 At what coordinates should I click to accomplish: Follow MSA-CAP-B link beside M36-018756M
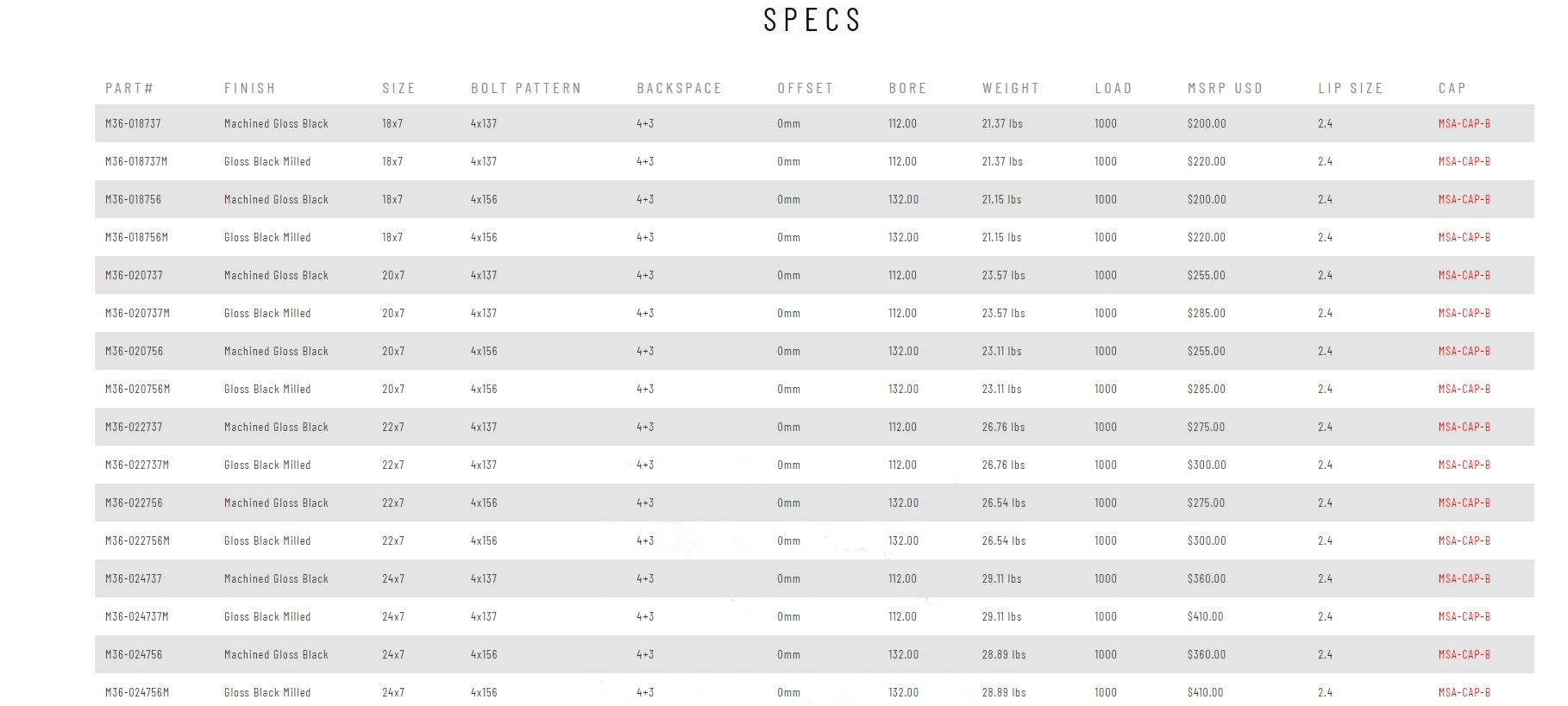pyautogui.click(x=1464, y=237)
